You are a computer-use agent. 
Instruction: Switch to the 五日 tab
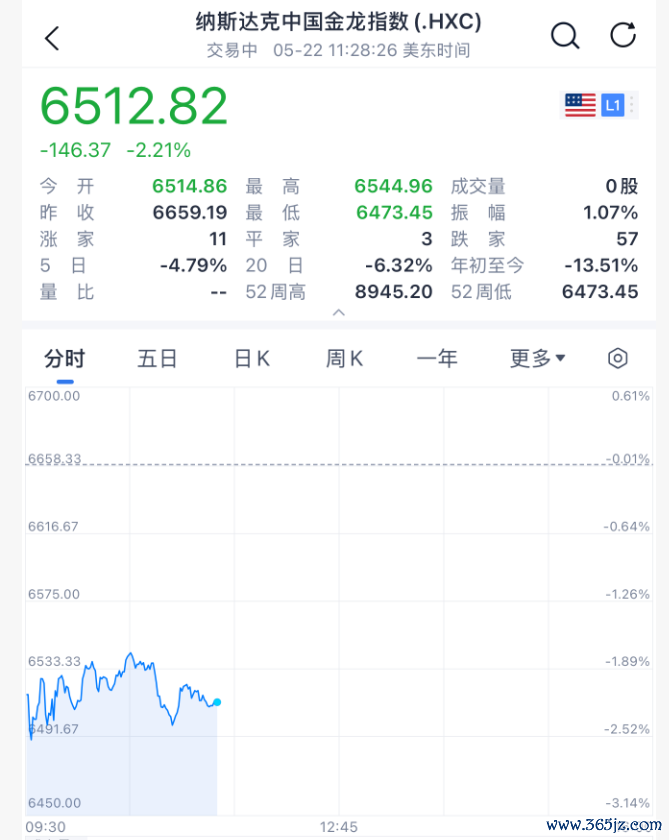(157, 358)
